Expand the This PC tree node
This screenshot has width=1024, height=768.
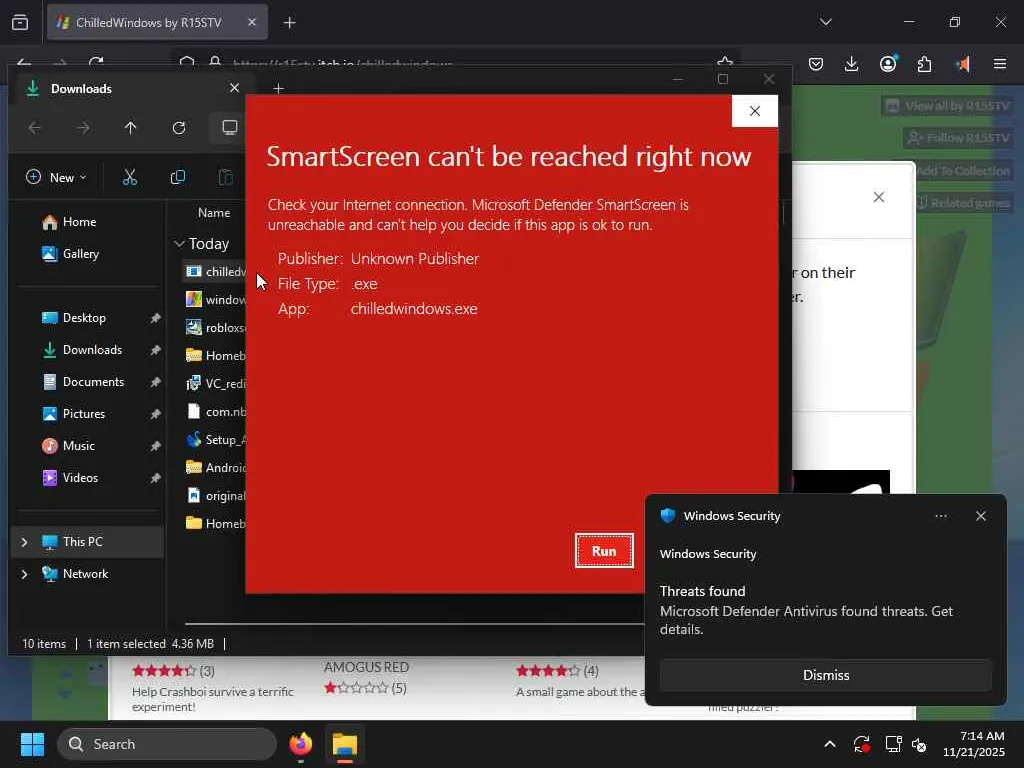click(24, 542)
